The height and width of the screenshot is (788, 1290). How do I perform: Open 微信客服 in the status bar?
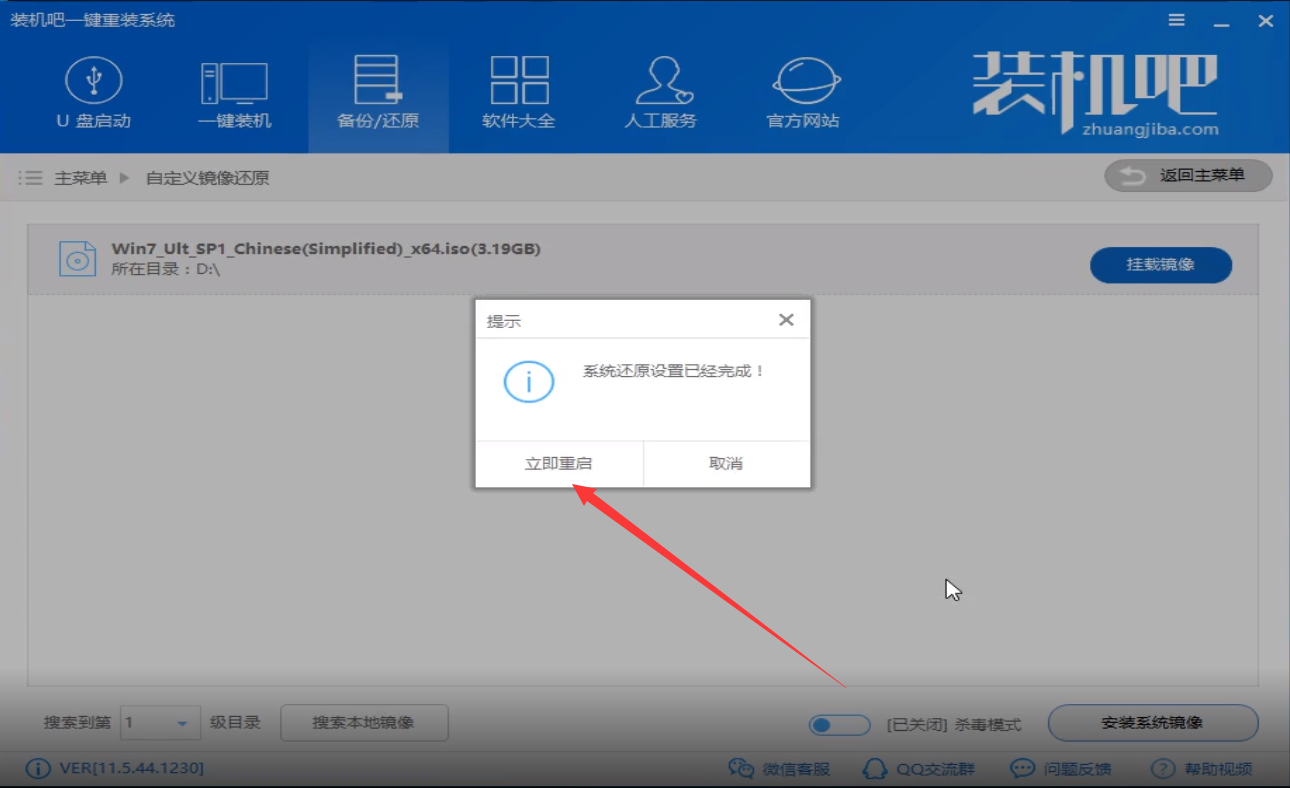[x=779, y=768]
